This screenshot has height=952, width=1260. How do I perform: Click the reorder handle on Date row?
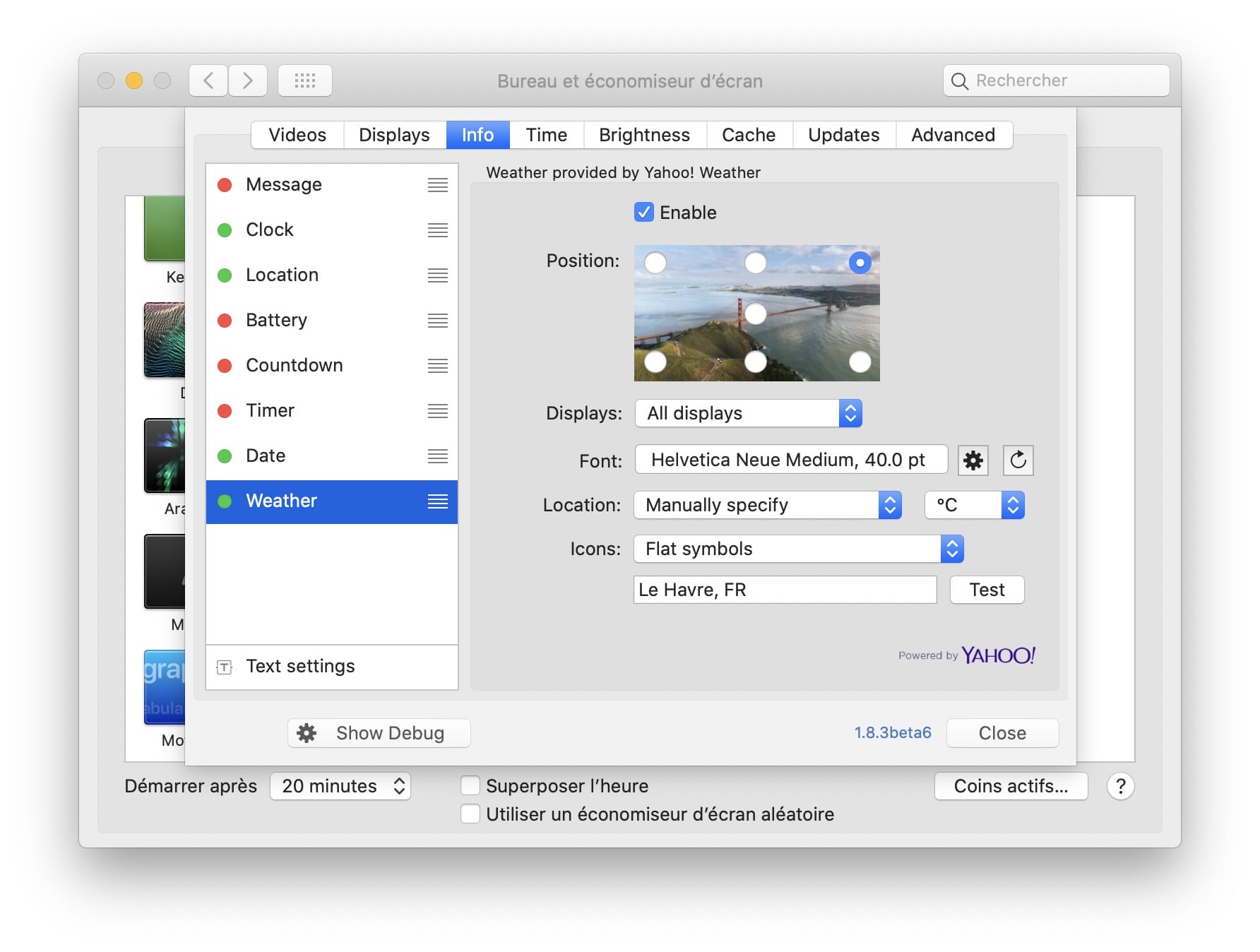pos(438,456)
